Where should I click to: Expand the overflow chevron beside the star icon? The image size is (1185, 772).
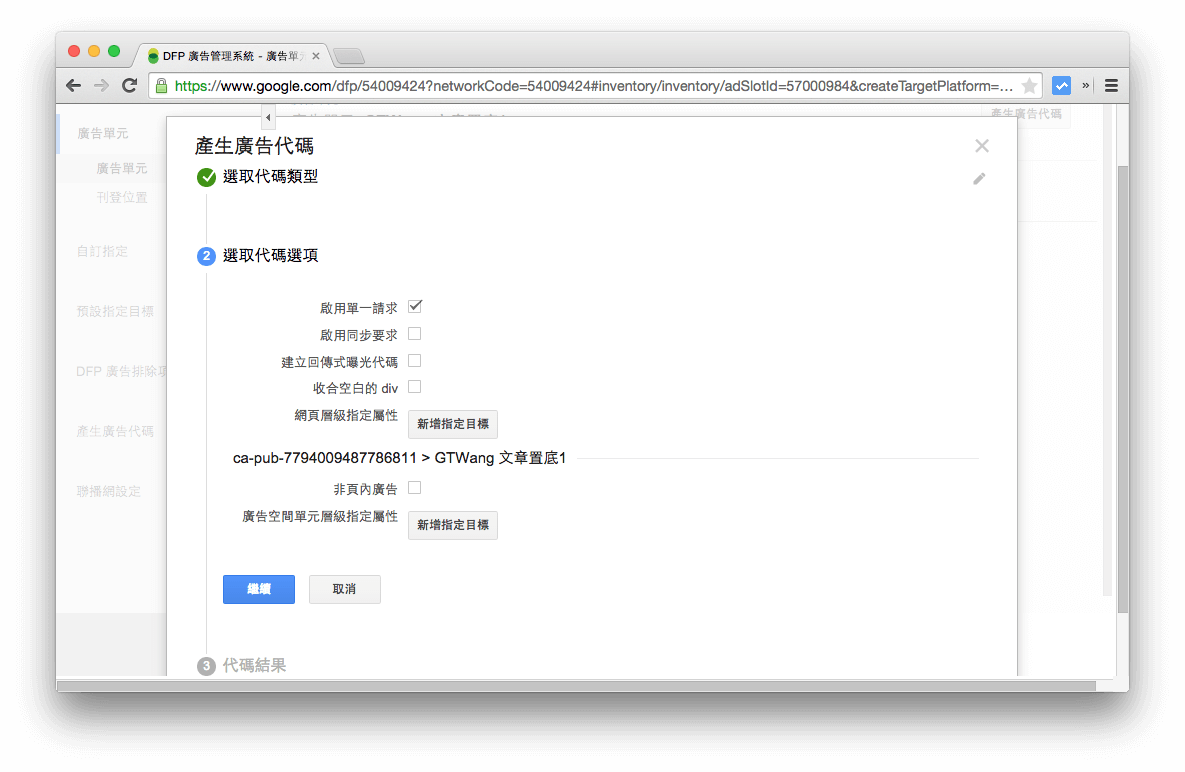coord(1084,85)
